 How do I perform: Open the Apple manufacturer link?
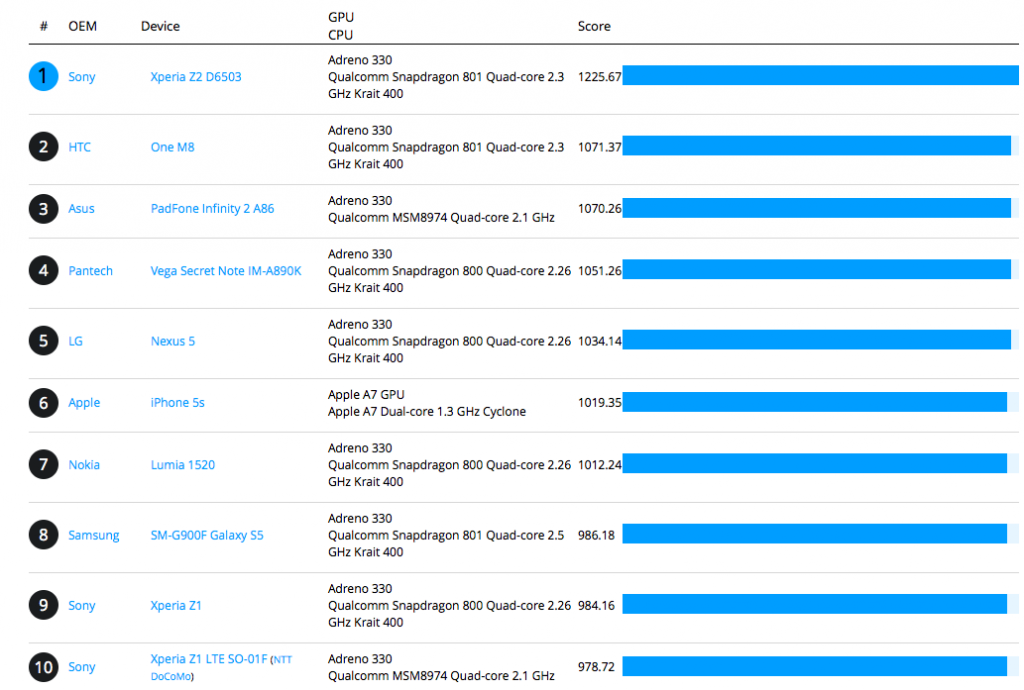[x=84, y=403]
